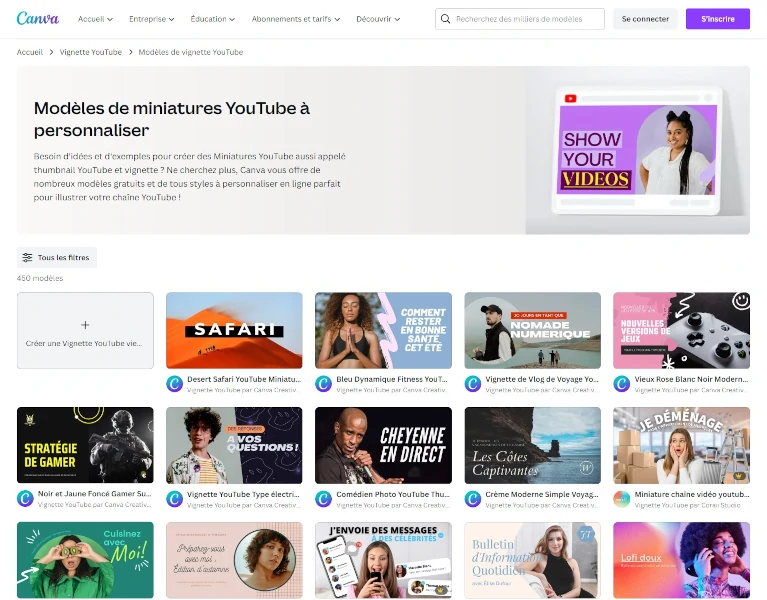Click the Se connecter button

coord(645,19)
